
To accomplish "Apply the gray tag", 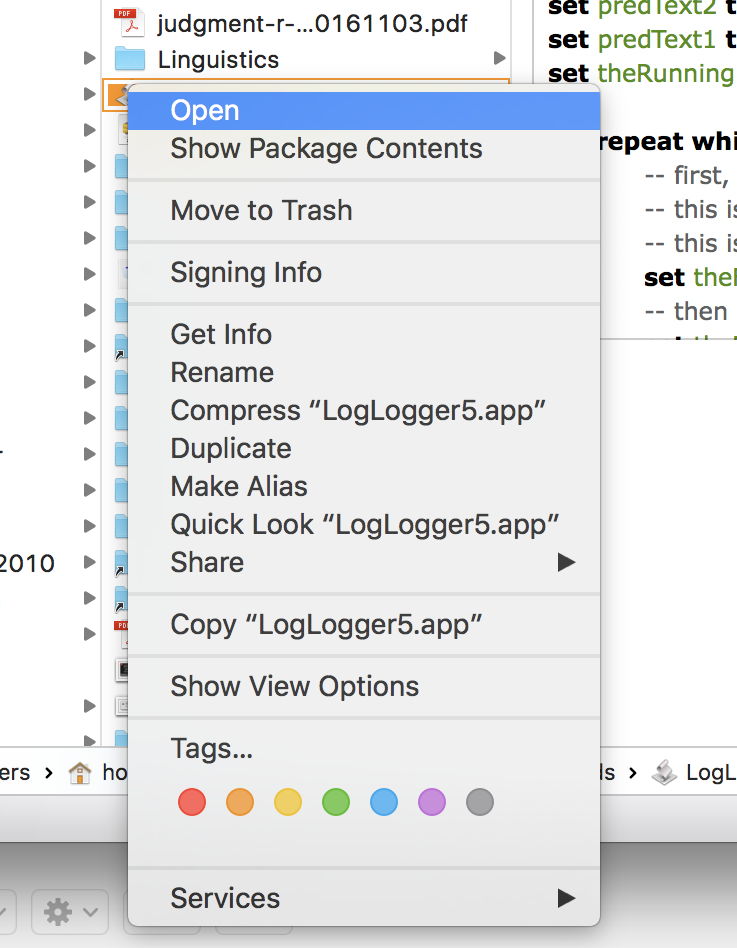I will point(480,801).
